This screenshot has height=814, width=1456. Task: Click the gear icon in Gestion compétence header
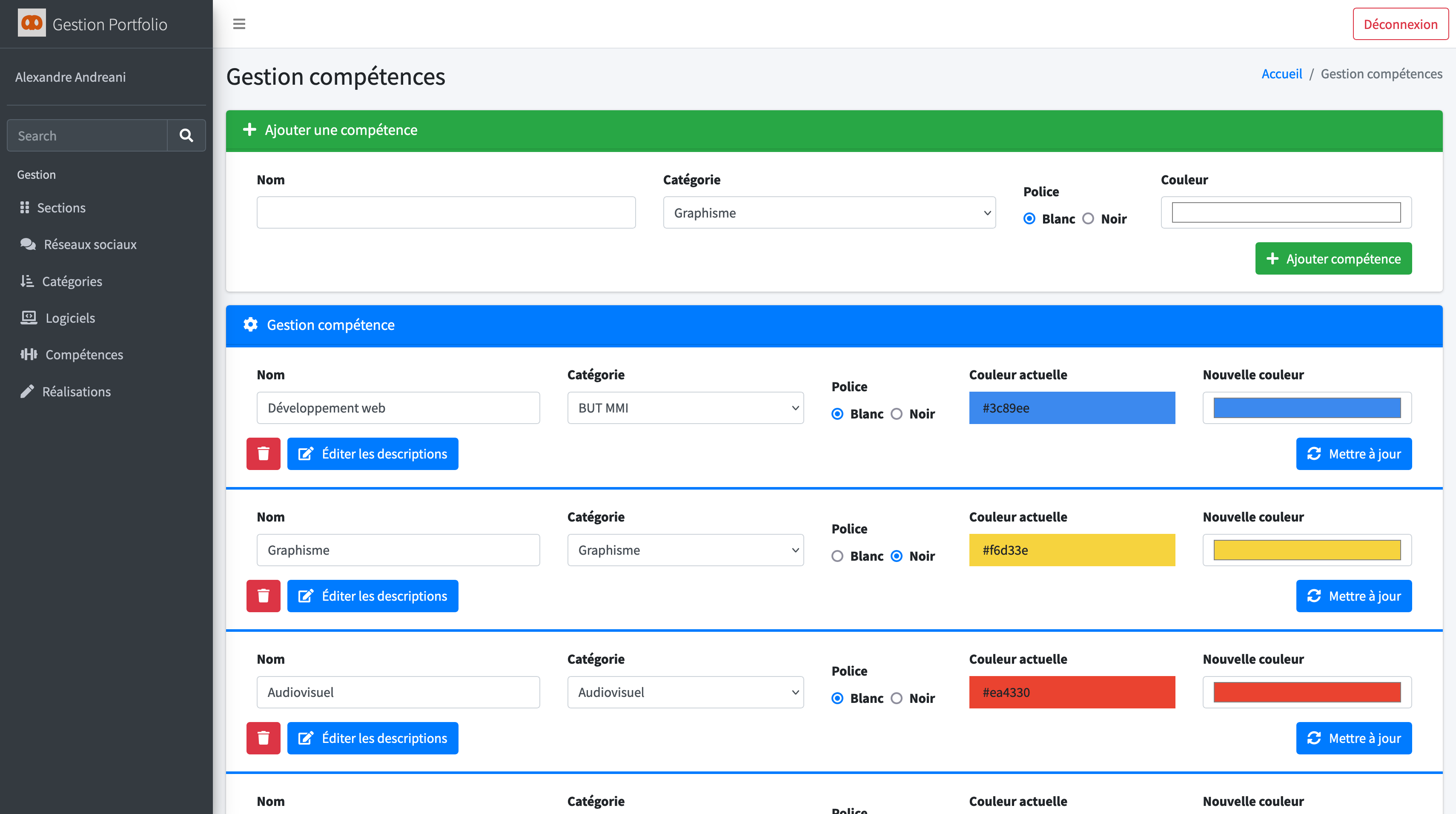pyautogui.click(x=250, y=324)
